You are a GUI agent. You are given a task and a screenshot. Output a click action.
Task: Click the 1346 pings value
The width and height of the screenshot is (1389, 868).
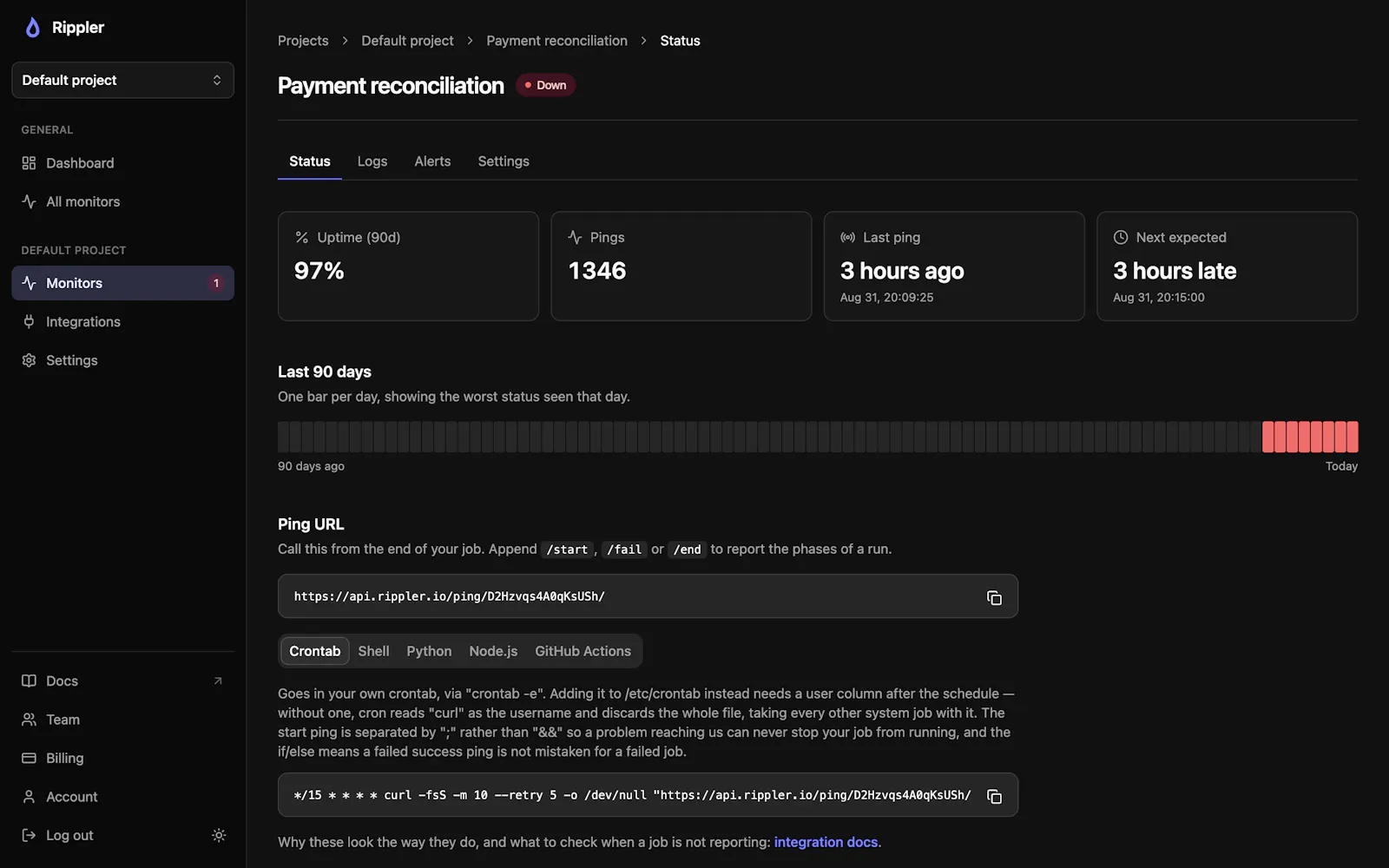pyautogui.click(x=597, y=271)
